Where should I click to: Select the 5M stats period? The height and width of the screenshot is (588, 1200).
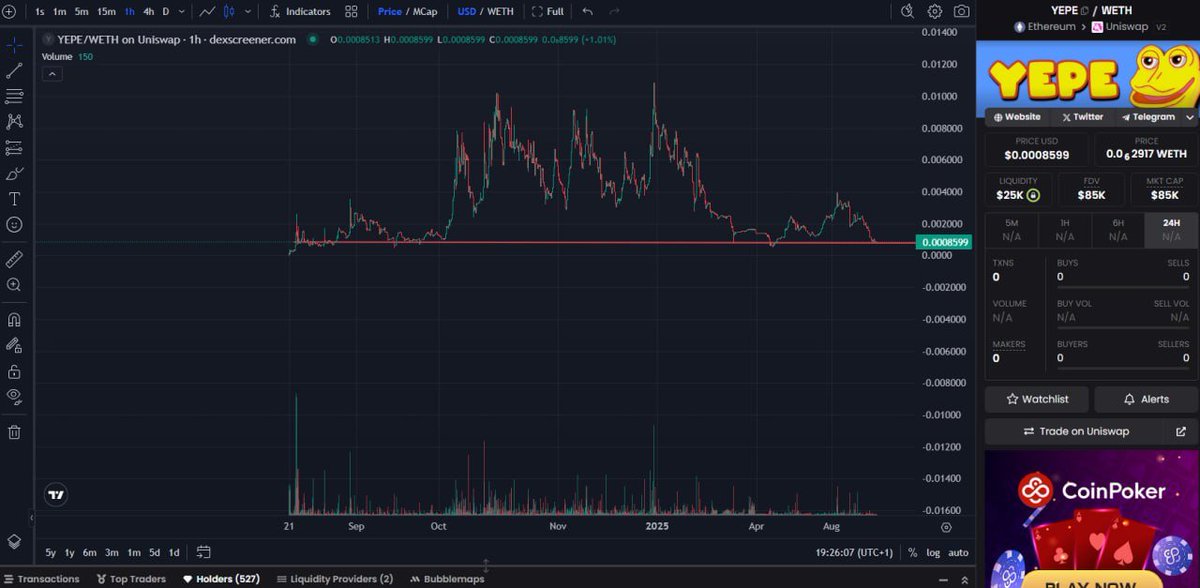click(1011, 230)
